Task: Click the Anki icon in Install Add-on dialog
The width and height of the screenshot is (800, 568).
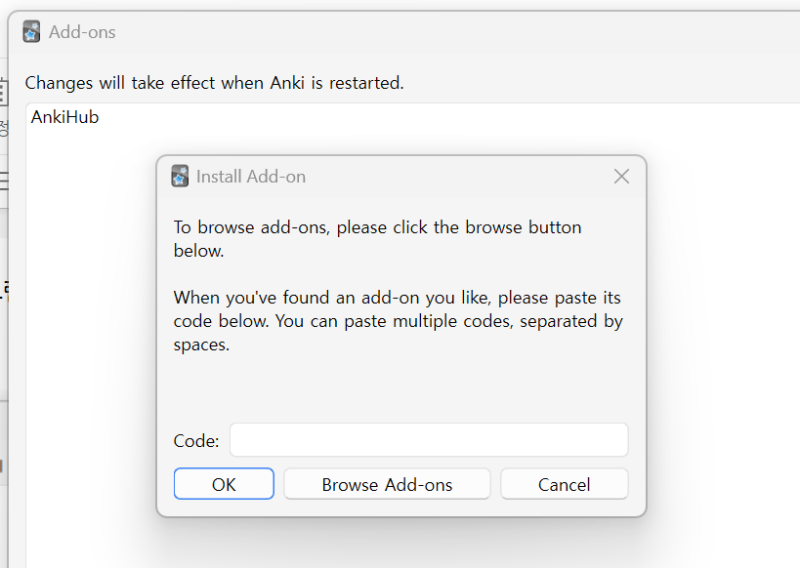Action: tap(180, 176)
